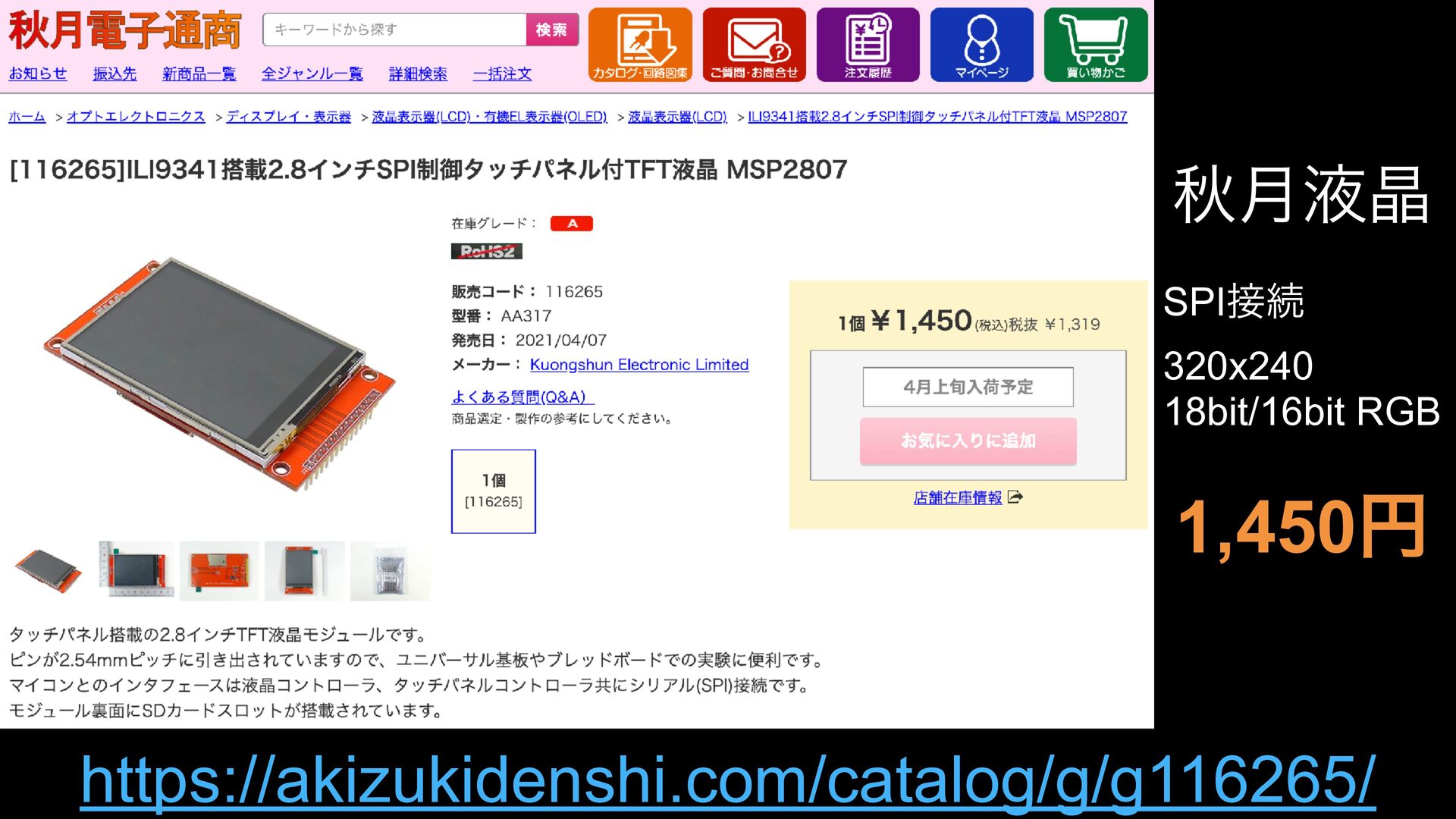Open the 新商品一覧 menu link
This screenshot has height=819, width=1456.
[x=199, y=74]
